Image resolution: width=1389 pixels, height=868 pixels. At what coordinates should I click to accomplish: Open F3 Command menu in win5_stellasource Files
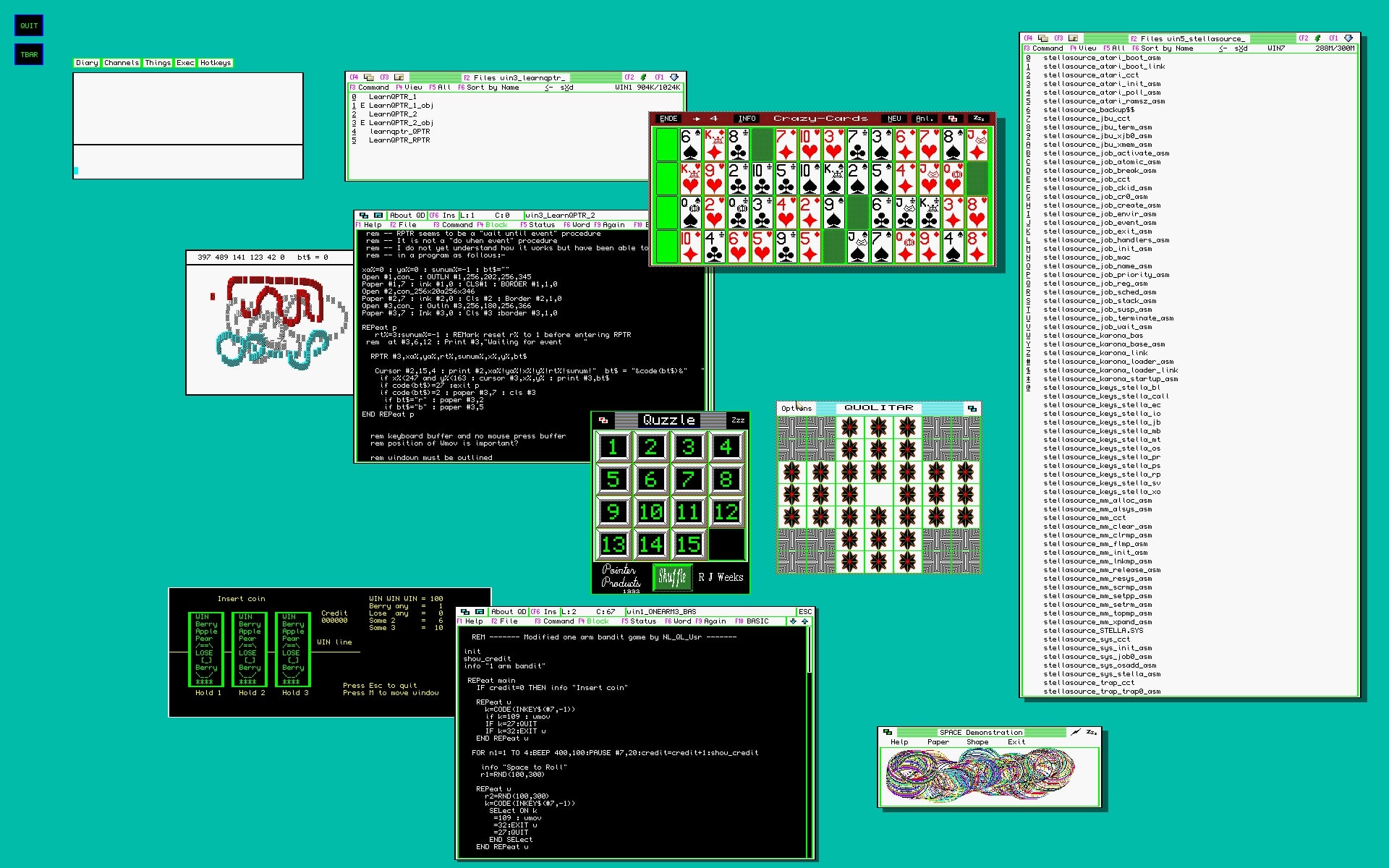pyautogui.click(x=1043, y=48)
